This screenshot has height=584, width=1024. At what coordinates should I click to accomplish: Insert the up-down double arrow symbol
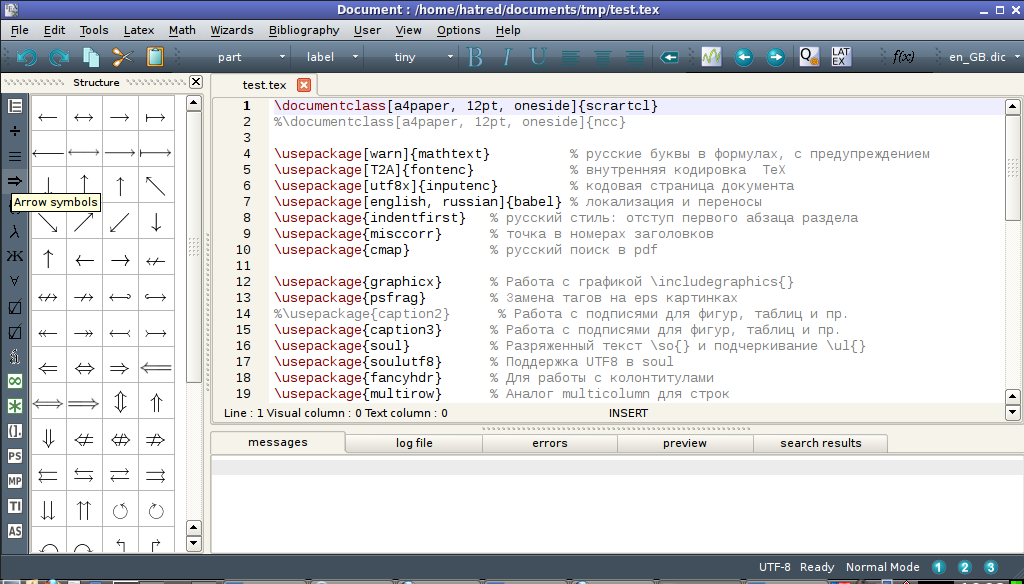pyautogui.click(x=120, y=403)
